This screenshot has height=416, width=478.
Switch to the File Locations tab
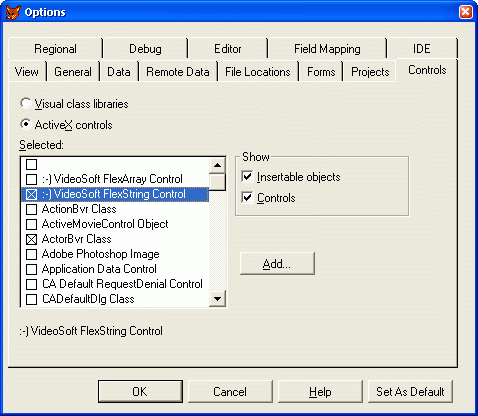coord(258,72)
